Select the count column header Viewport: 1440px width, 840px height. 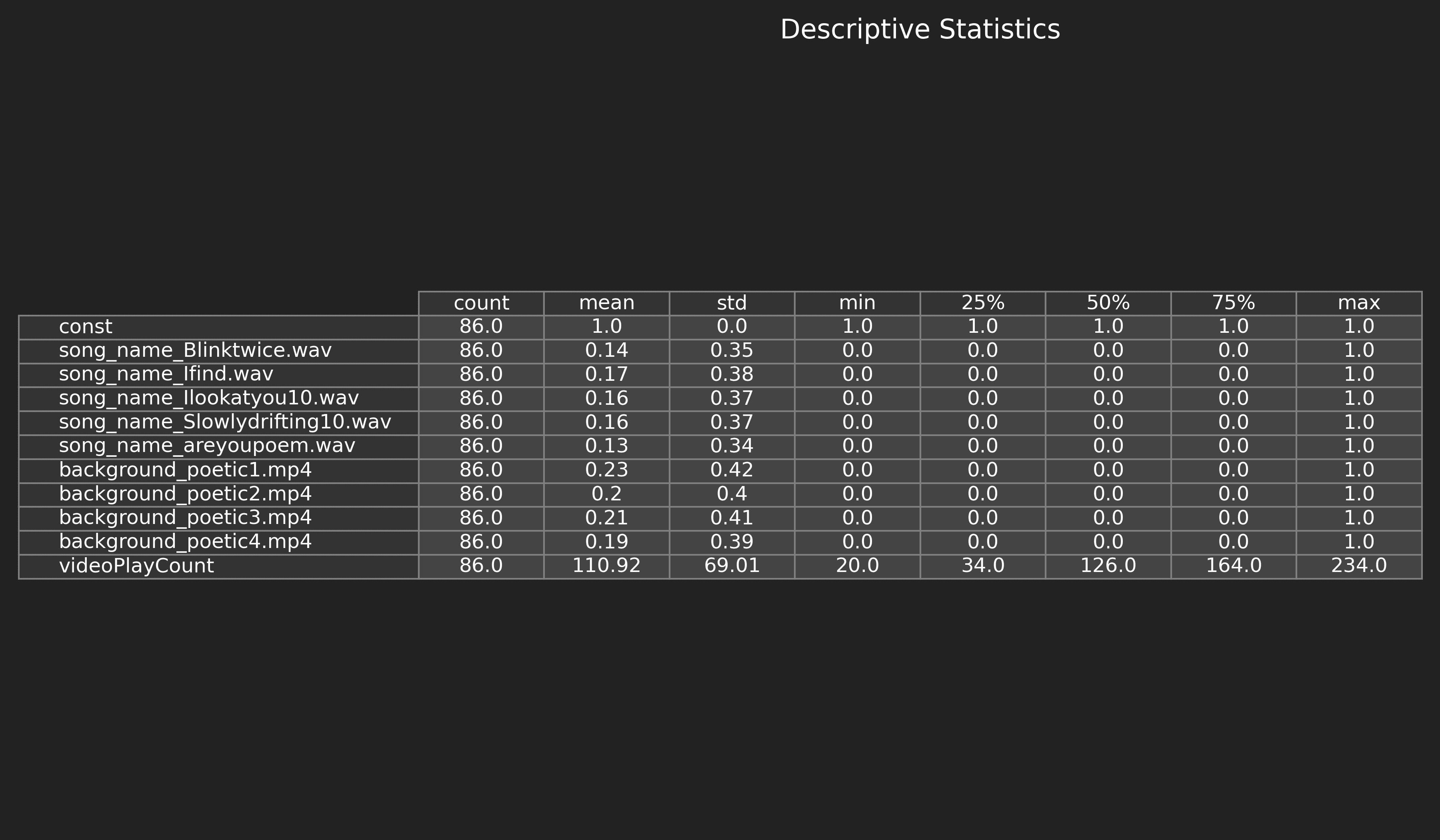click(481, 303)
